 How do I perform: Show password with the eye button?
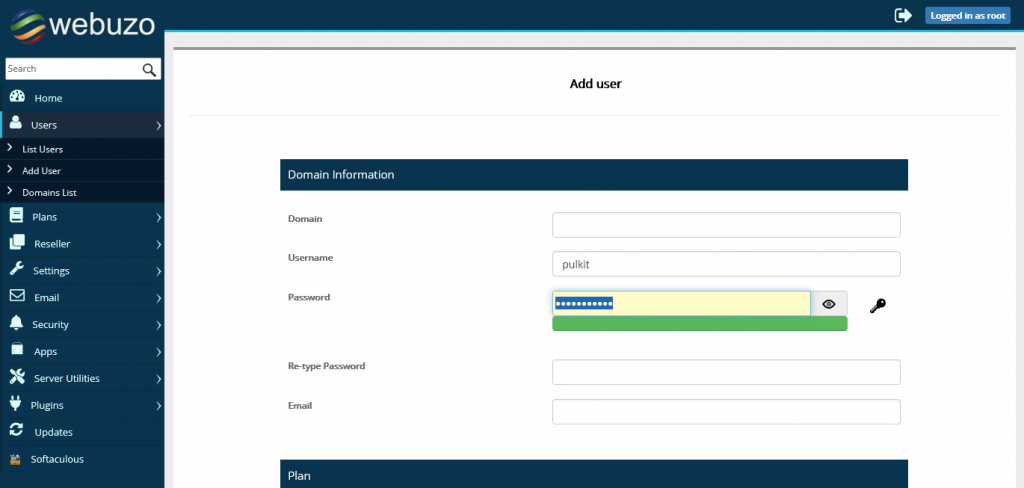click(x=829, y=304)
